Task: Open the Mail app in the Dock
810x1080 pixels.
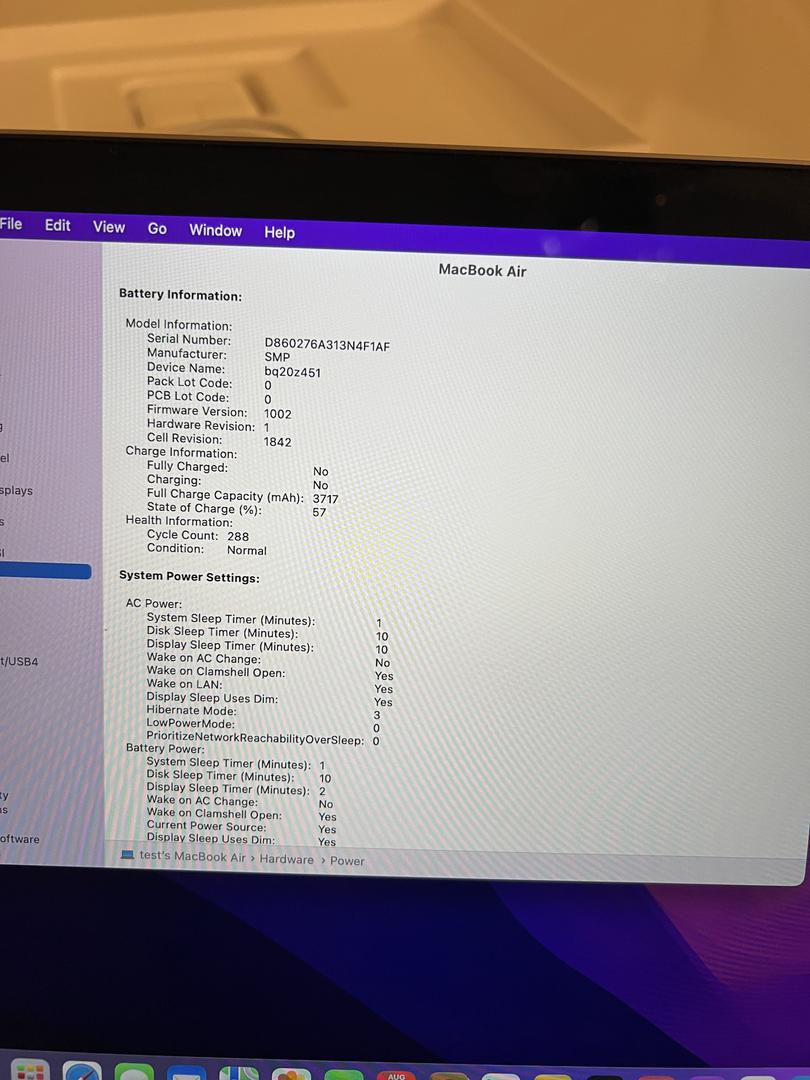Action: (187, 1073)
